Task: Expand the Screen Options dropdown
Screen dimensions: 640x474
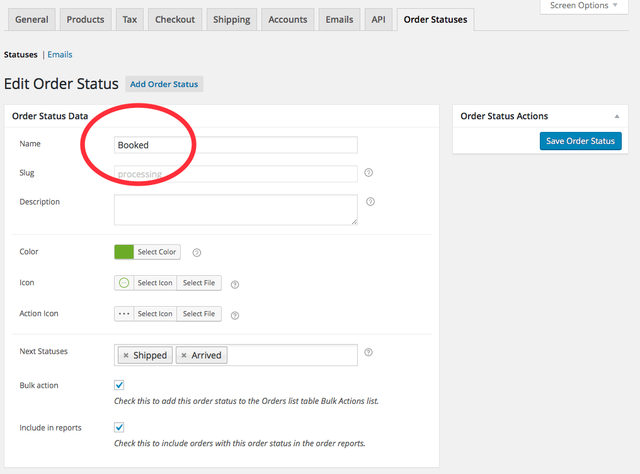Action: coord(584,6)
